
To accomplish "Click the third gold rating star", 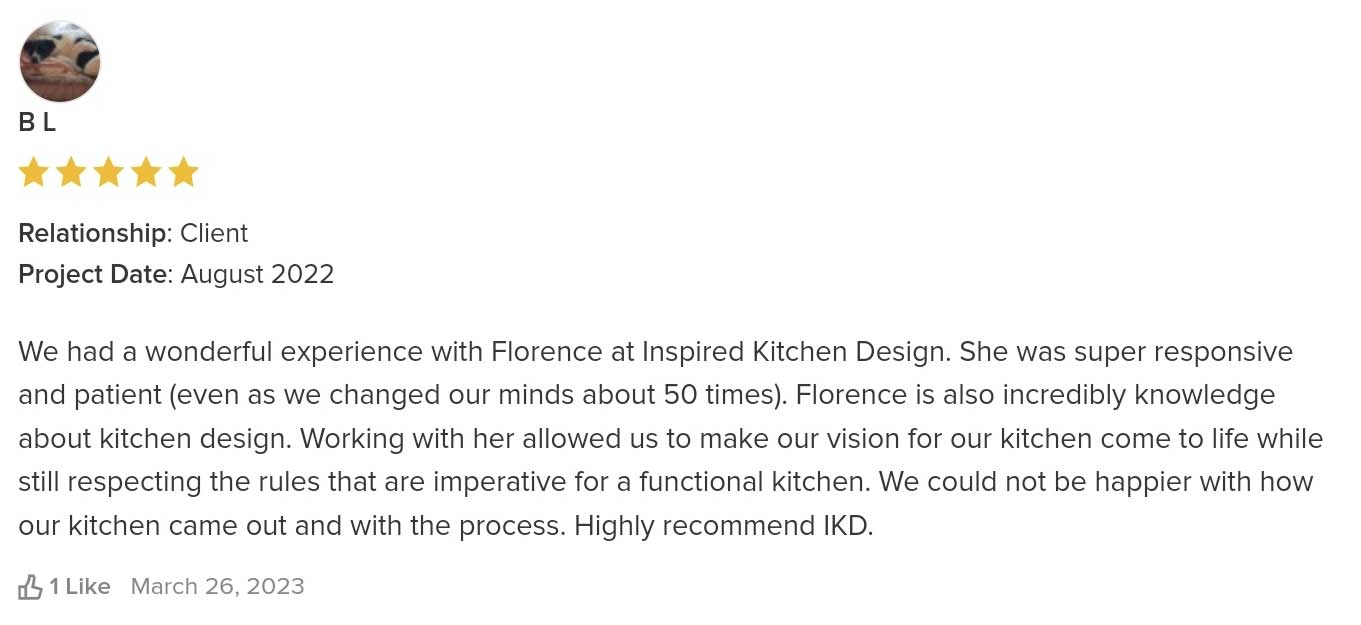I will click(108, 172).
